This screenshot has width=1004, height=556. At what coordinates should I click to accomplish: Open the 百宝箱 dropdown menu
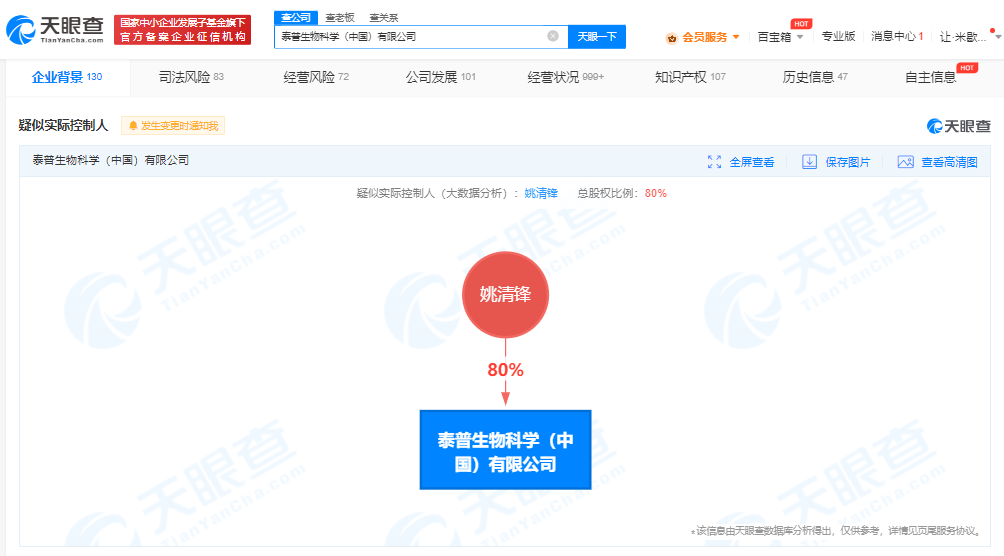(x=780, y=37)
